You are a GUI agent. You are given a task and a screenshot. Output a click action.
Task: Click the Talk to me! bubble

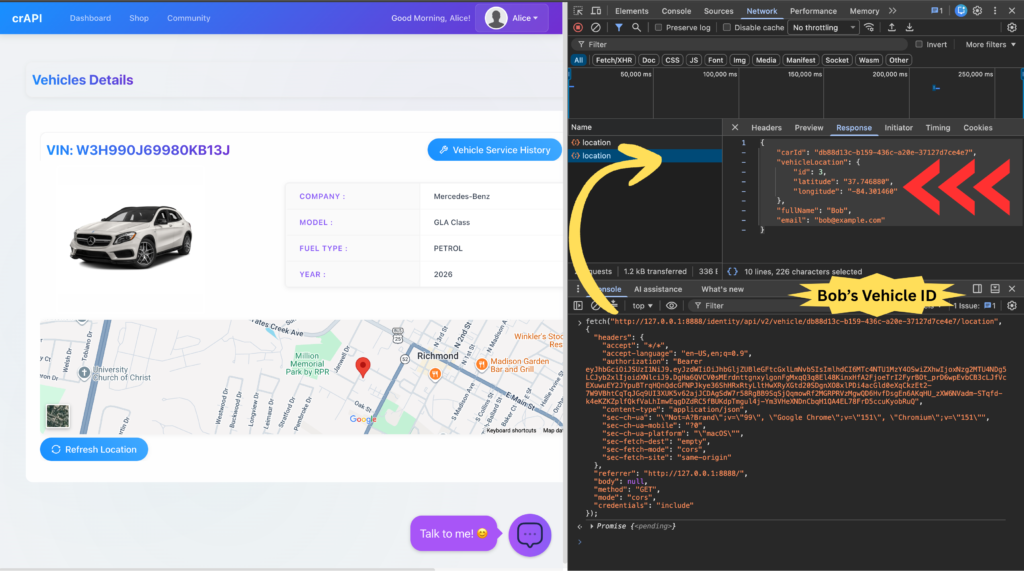453,534
